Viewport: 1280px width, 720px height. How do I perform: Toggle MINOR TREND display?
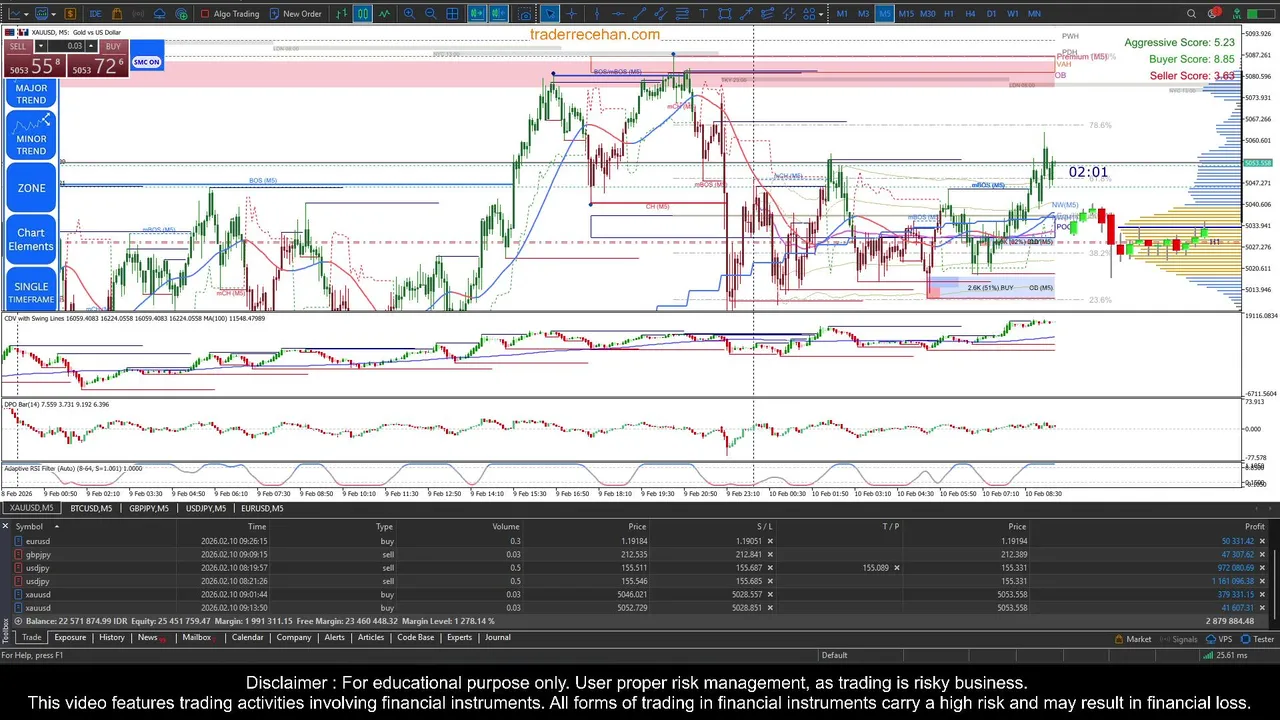31,136
